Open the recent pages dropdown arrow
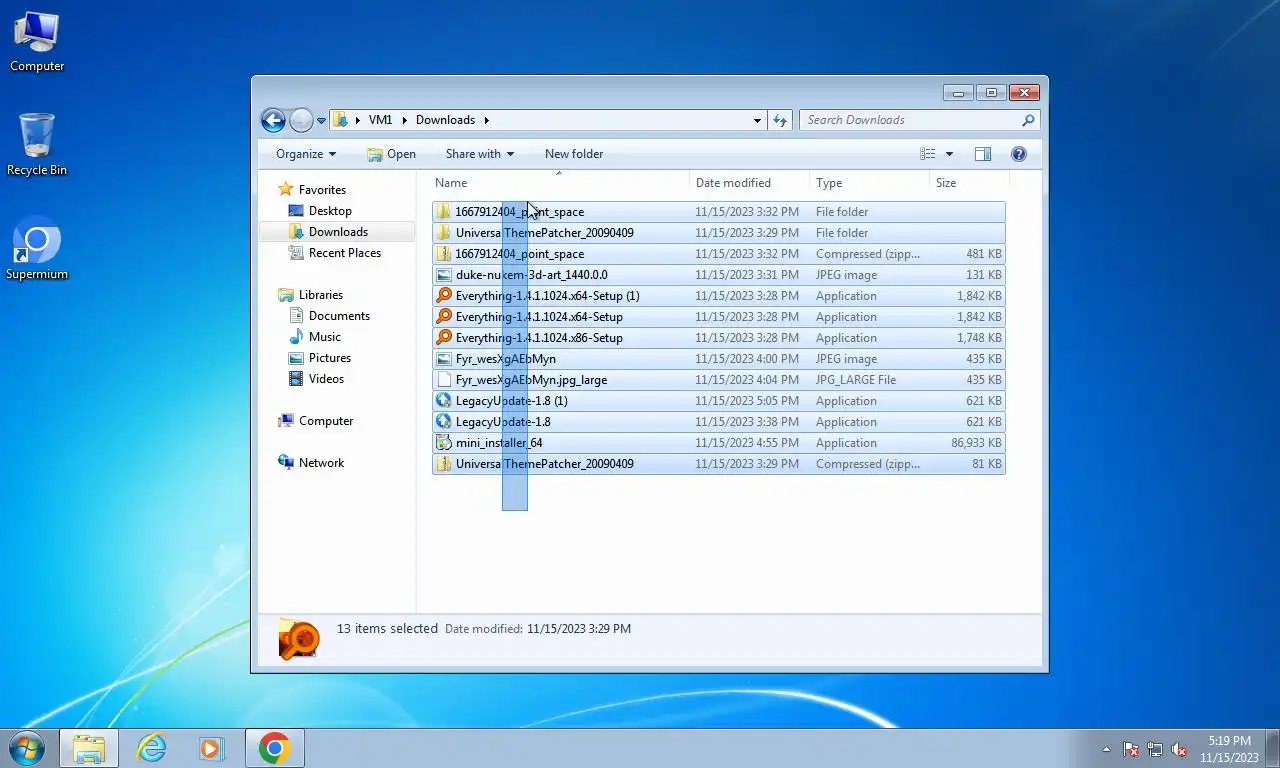The image size is (1280, 768). (x=322, y=120)
